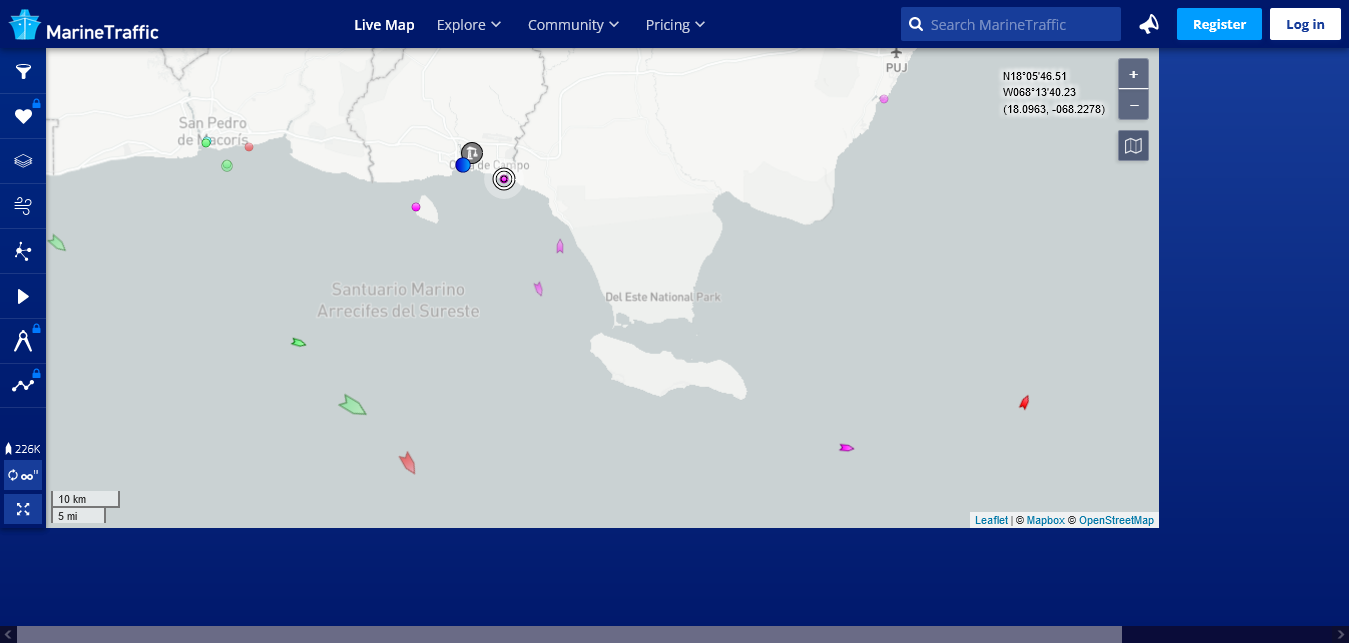1349x643 pixels.
Task: Toggle fullscreen map view
Action: point(23,509)
